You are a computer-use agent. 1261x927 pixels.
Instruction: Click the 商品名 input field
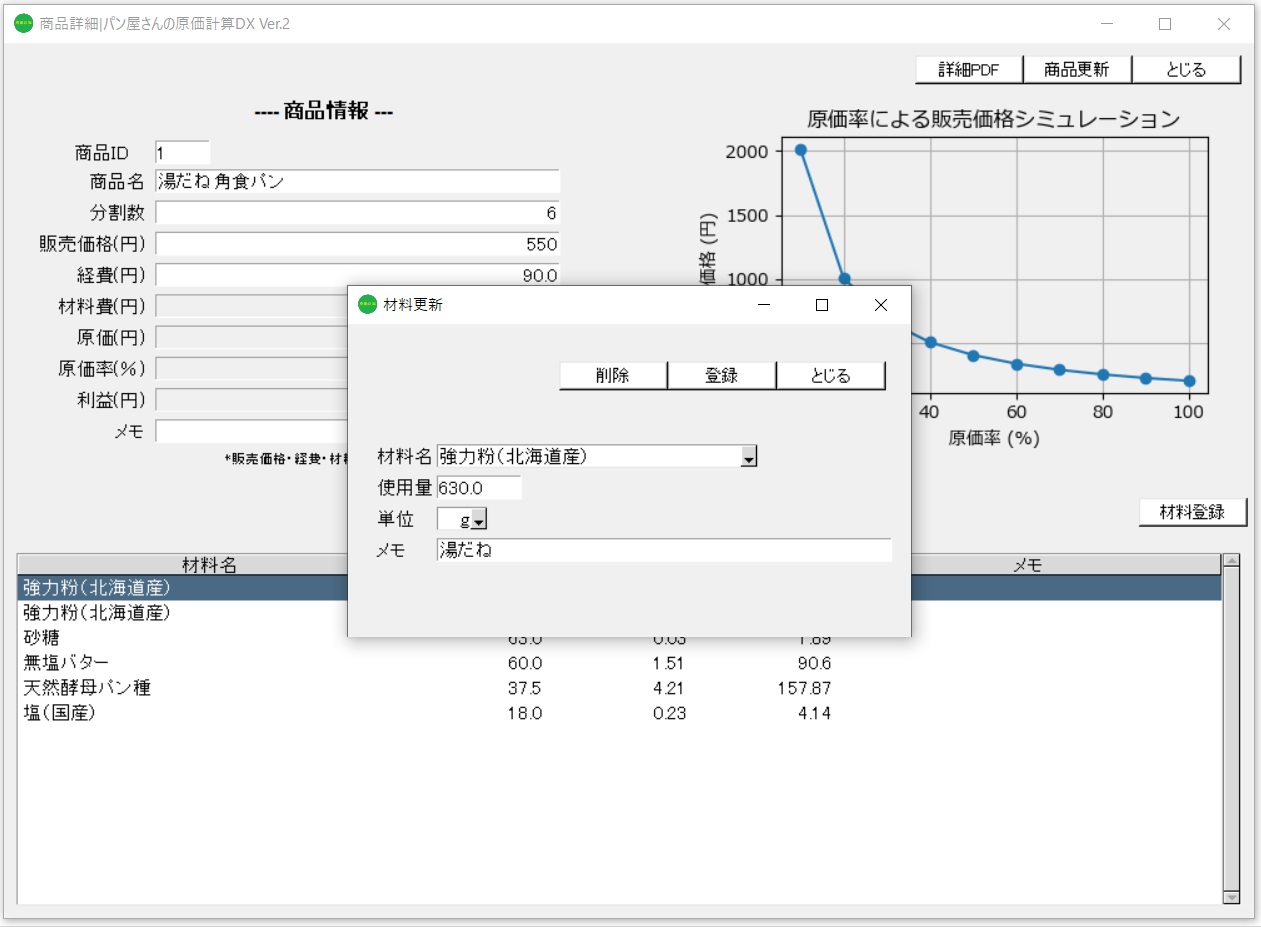(357, 182)
